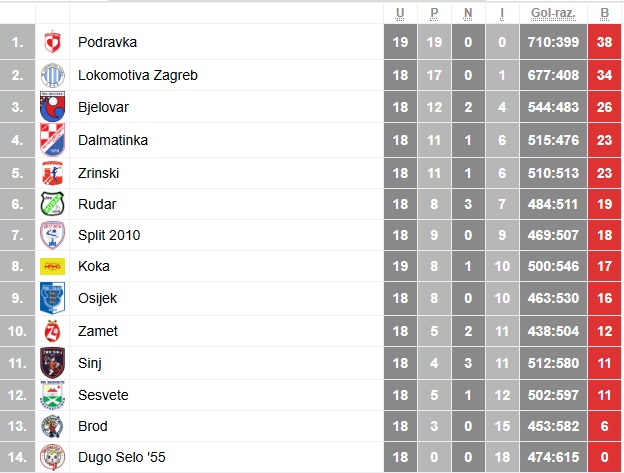Open the Sinj team link
The image size is (624, 473).
coord(90,363)
